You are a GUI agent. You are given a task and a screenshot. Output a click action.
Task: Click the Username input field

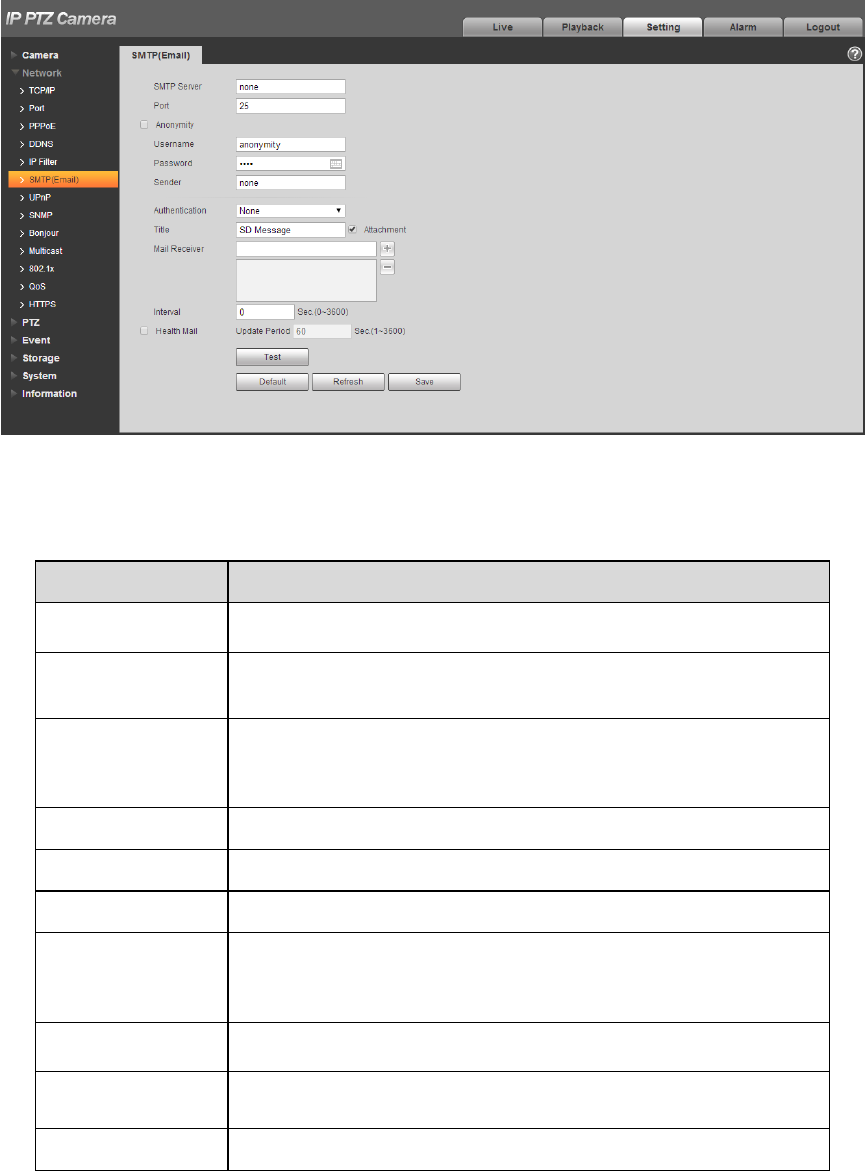(x=291, y=144)
